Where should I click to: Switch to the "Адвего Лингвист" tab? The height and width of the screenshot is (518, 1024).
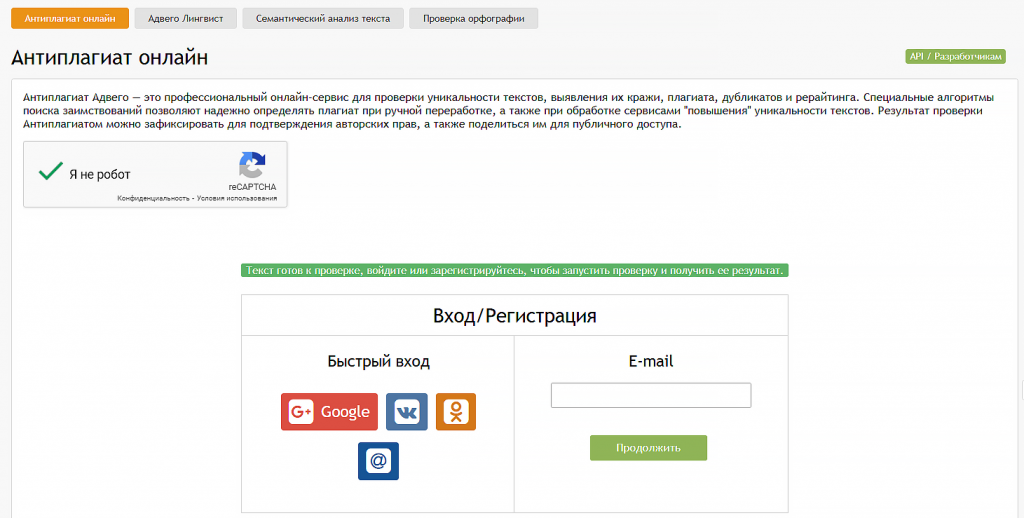(x=185, y=18)
